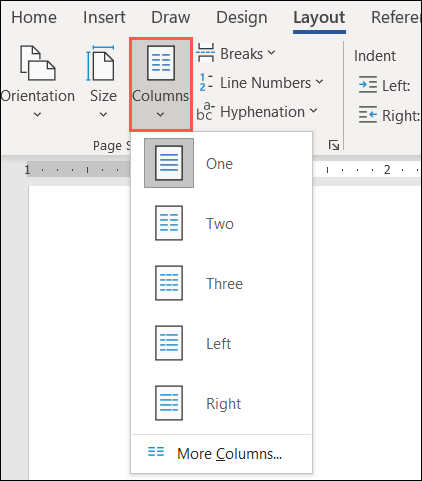Viewport: 422px width, 481px height.
Task: Switch to the Design tab
Action: [x=242, y=17]
